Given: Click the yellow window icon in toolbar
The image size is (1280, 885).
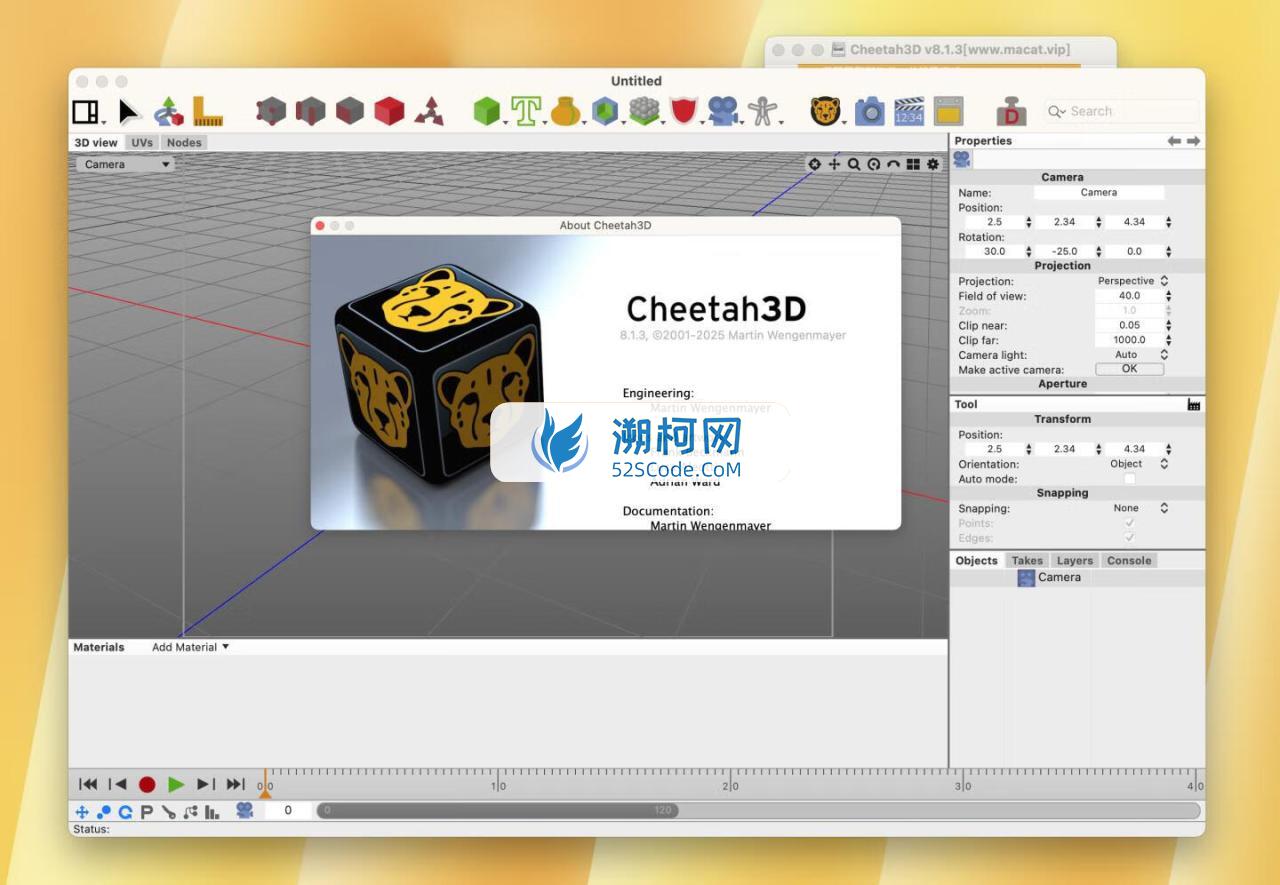Looking at the screenshot, I should [x=948, y=111].
